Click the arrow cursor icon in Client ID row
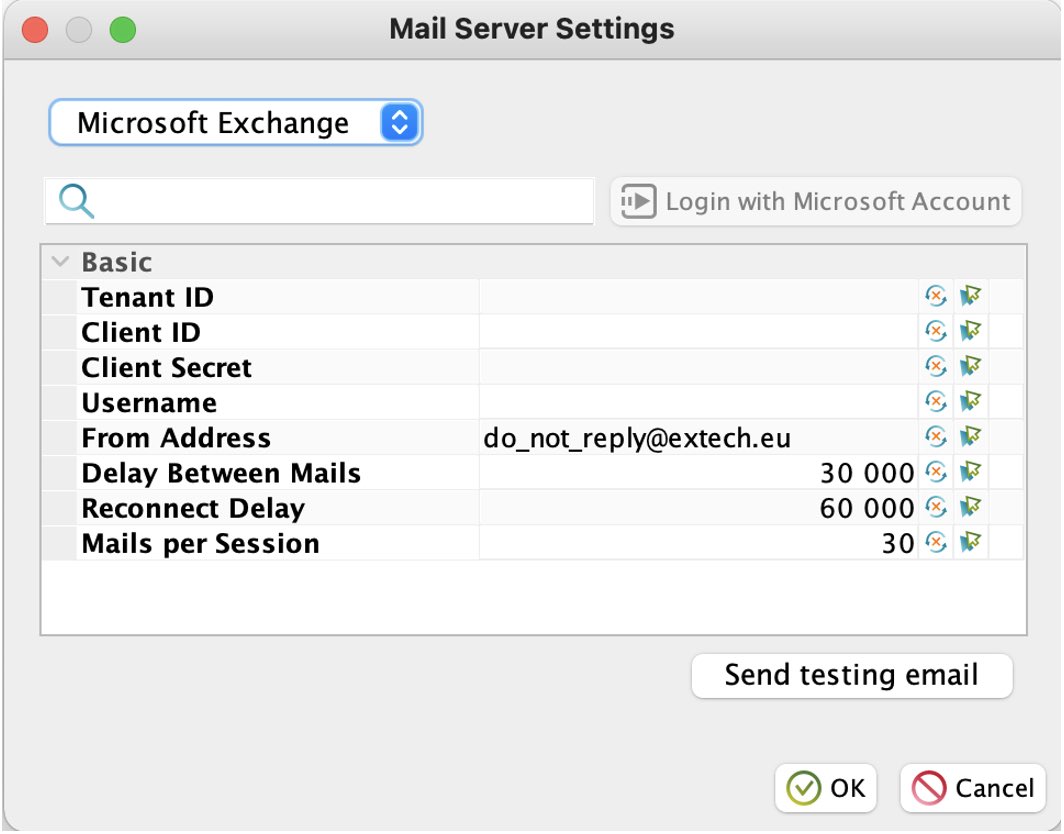Image resolution: width=1064 pixels, height=834 pixels. point(970,332)
